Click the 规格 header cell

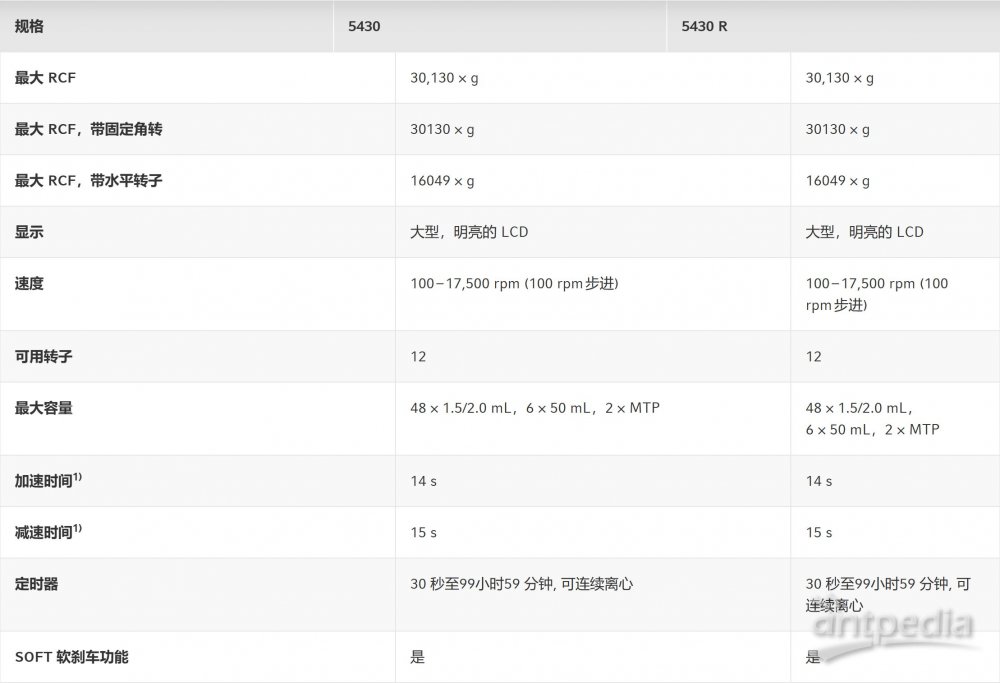pos(29,27)
